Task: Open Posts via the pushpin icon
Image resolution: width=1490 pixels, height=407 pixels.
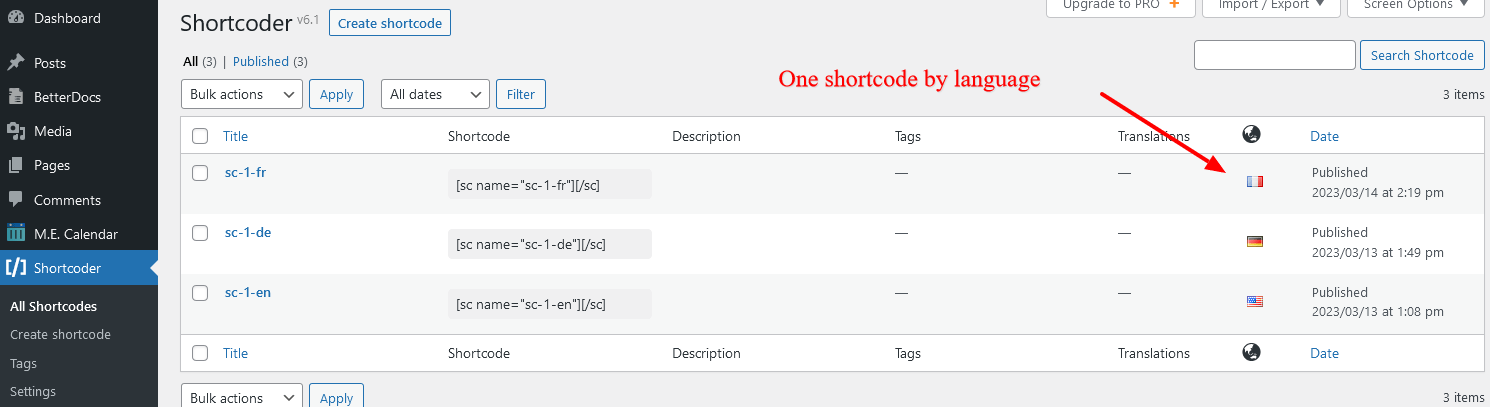Action: [16, 63]
